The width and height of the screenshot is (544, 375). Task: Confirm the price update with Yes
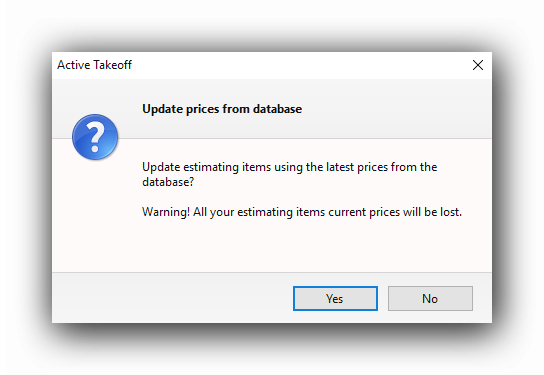335,298
